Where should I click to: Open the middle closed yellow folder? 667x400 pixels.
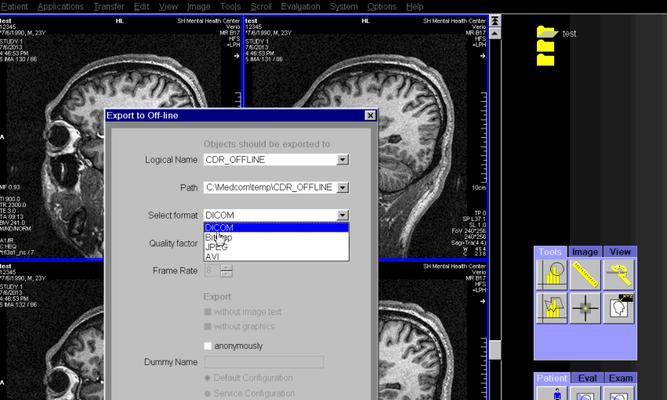tap(545, 46)
